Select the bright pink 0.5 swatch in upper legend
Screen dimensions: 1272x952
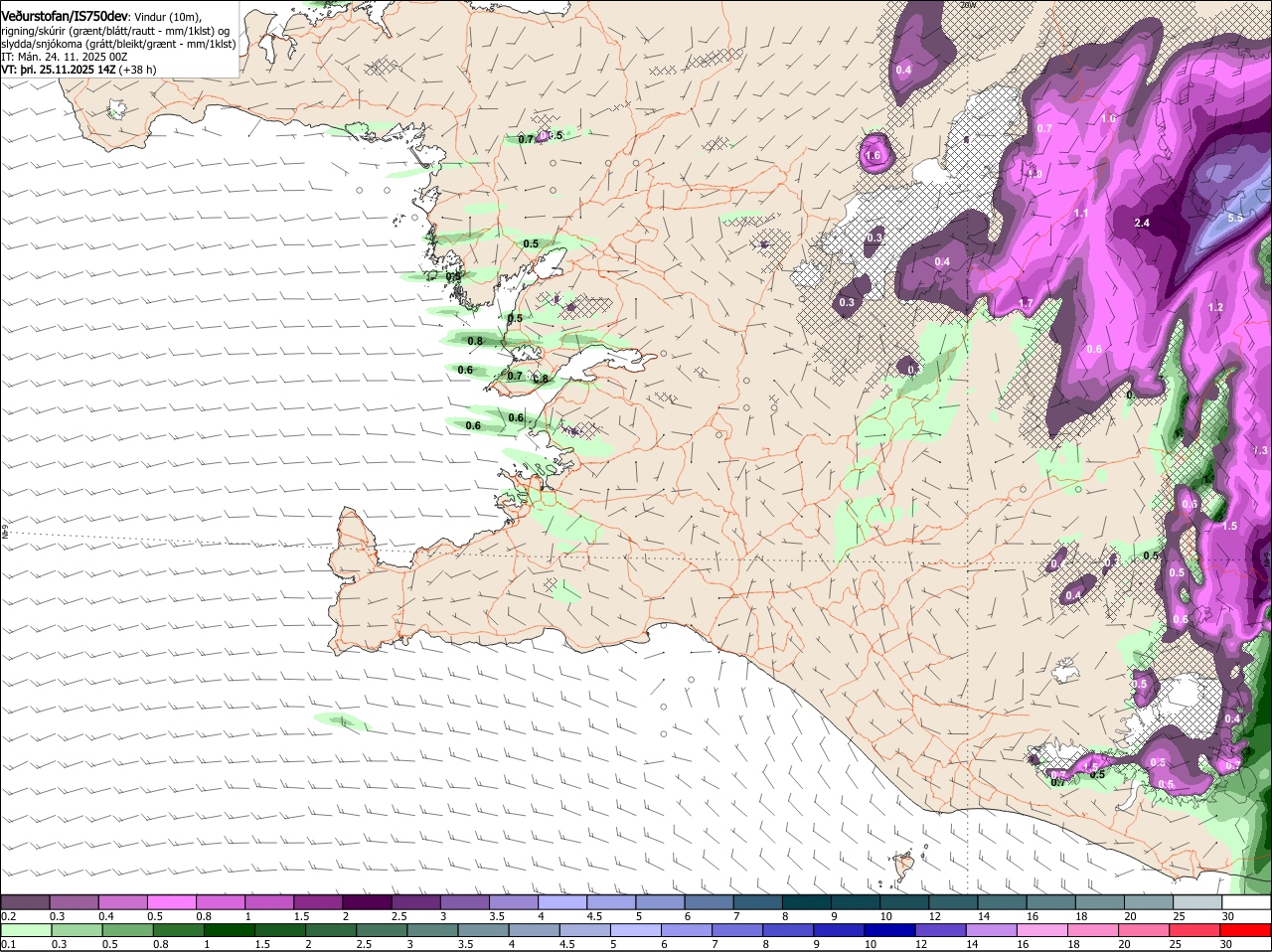(171, 901)
